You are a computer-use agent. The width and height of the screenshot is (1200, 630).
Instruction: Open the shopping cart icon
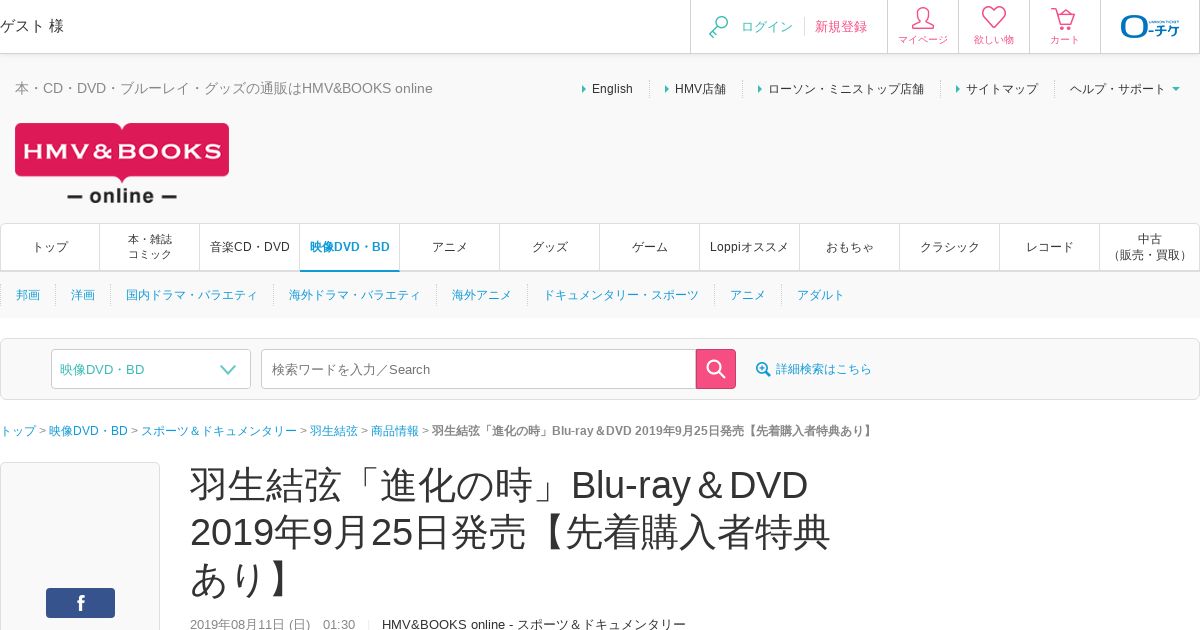pyautogui.click(x=1064, y=19)
